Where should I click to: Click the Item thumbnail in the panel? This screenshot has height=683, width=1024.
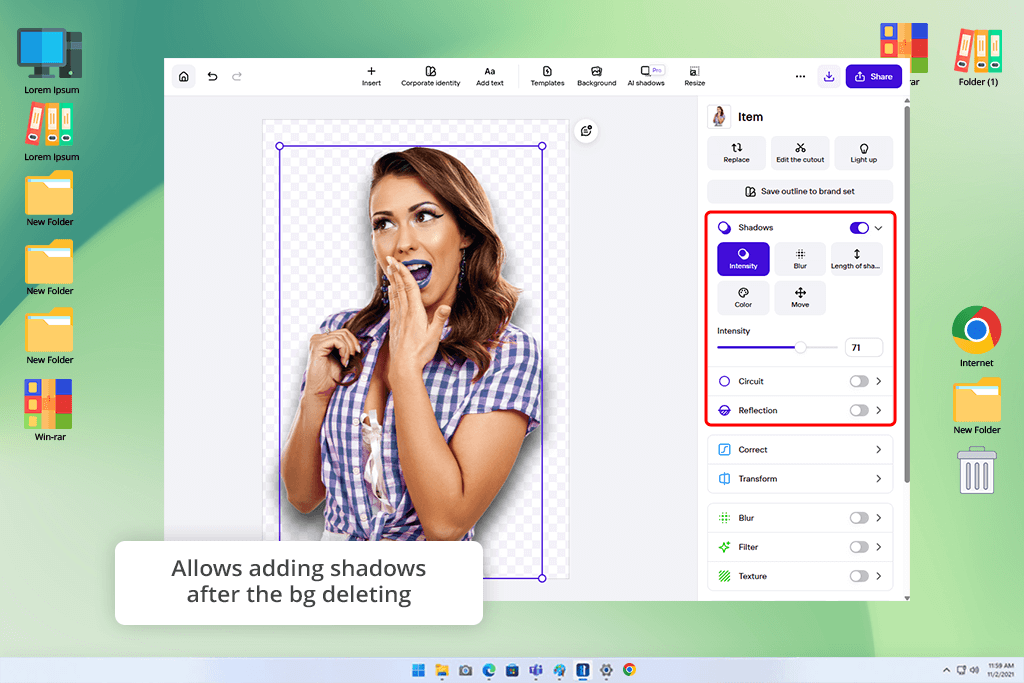pyautogui.click(x=719, y=116)
